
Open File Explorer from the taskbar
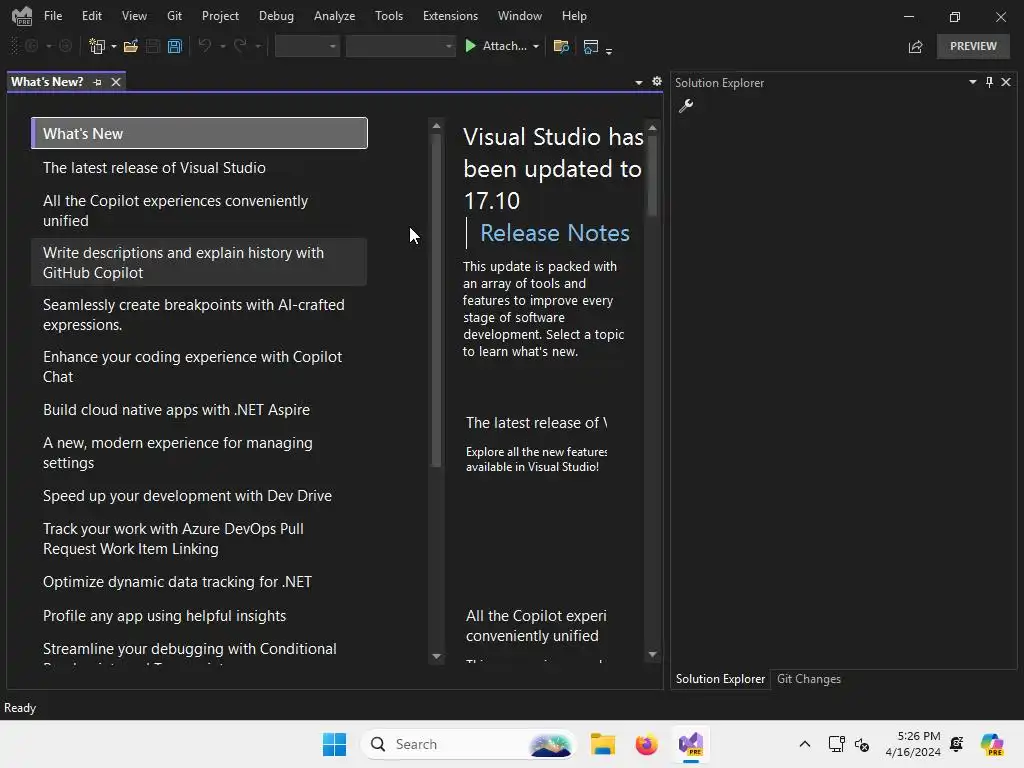click(x=603, y=744)
